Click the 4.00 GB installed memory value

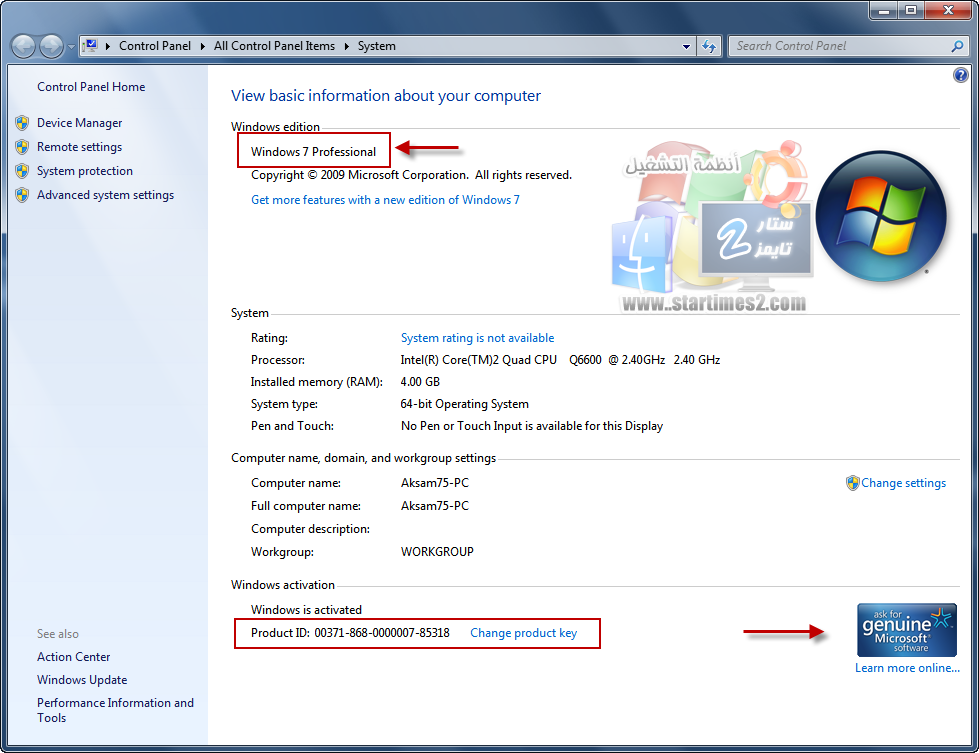click(x=420, y=381)
